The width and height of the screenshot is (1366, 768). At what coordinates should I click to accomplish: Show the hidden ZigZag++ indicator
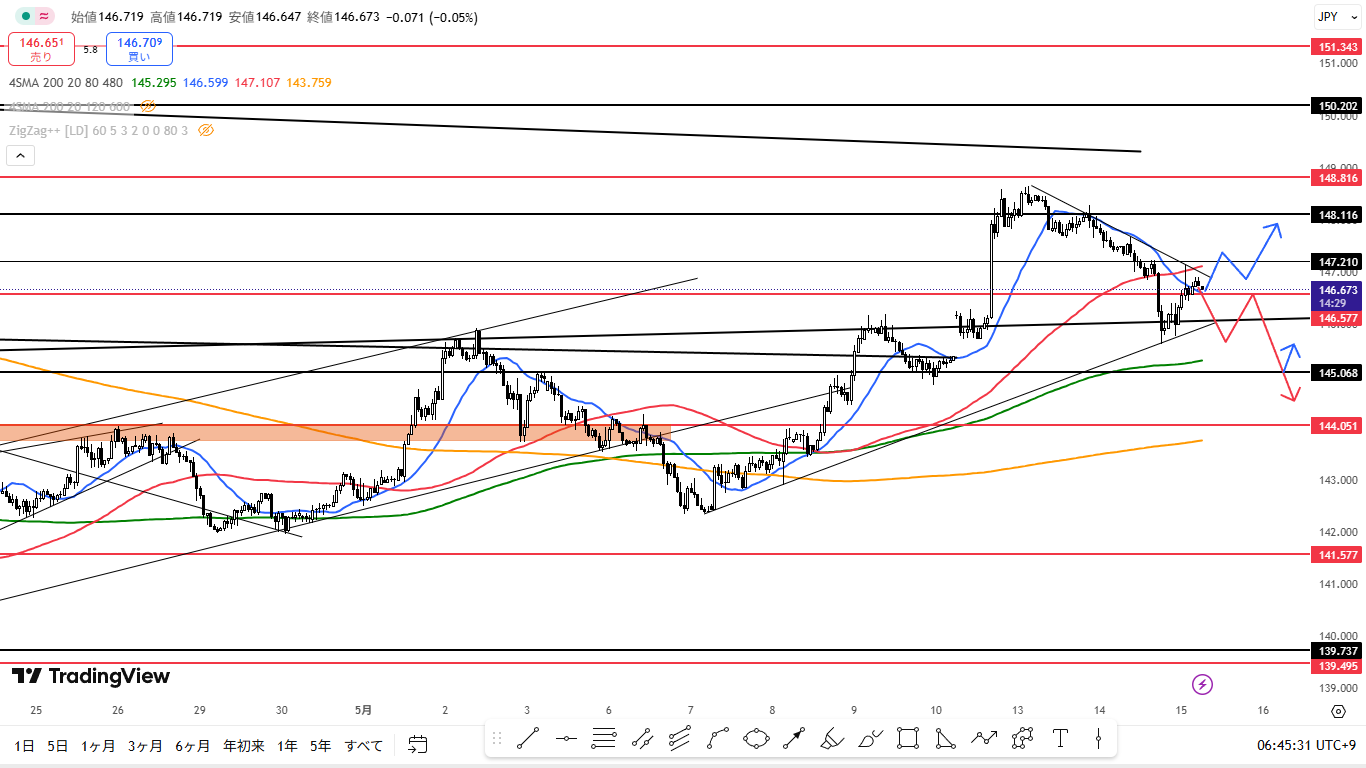(x=206, y=130)
